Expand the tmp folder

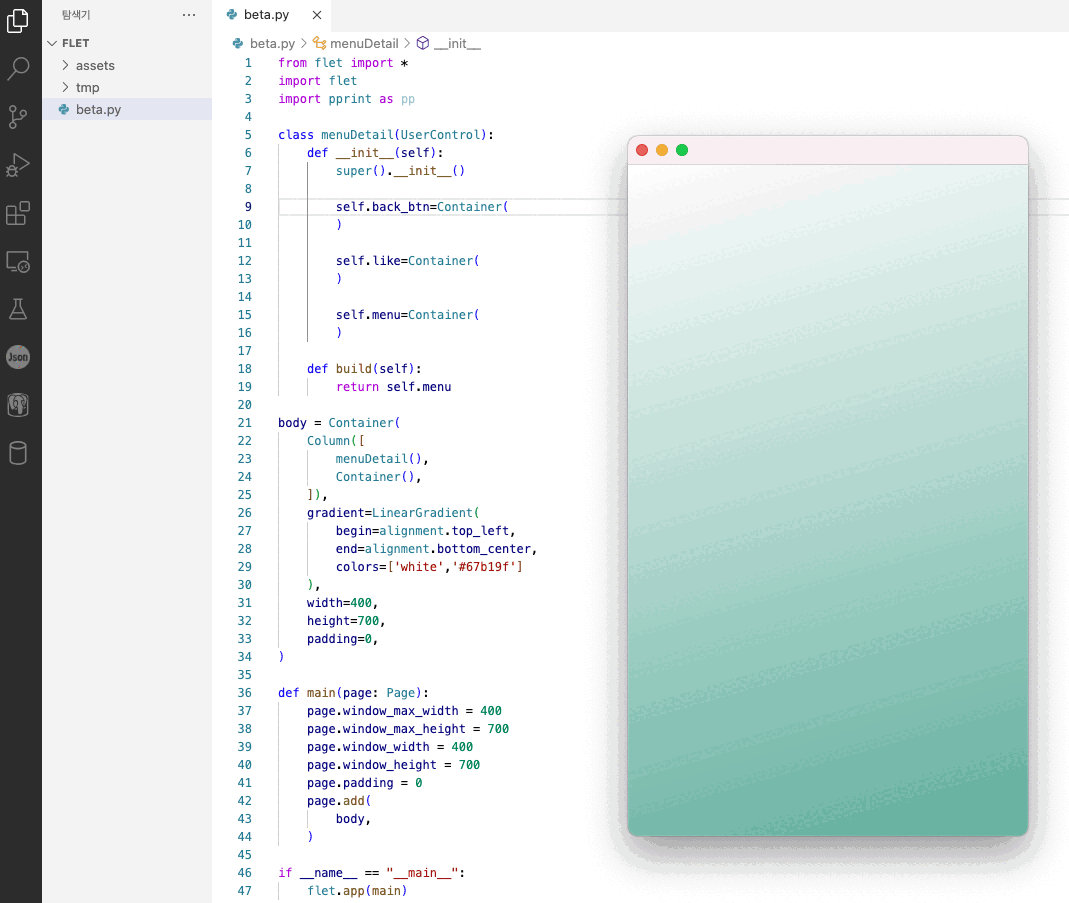point(87,87)
